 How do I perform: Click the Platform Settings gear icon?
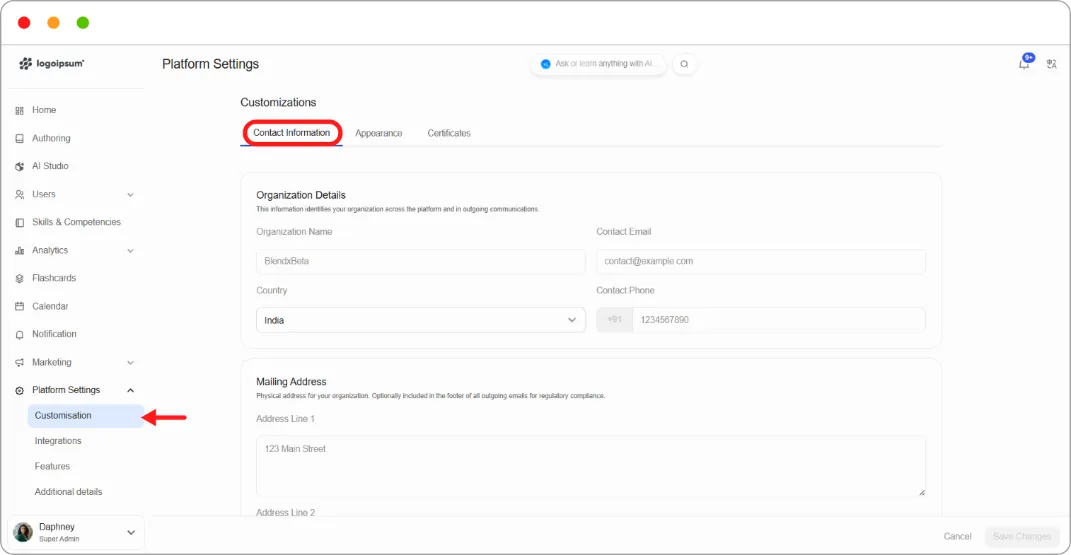click(x=19, y=390)
